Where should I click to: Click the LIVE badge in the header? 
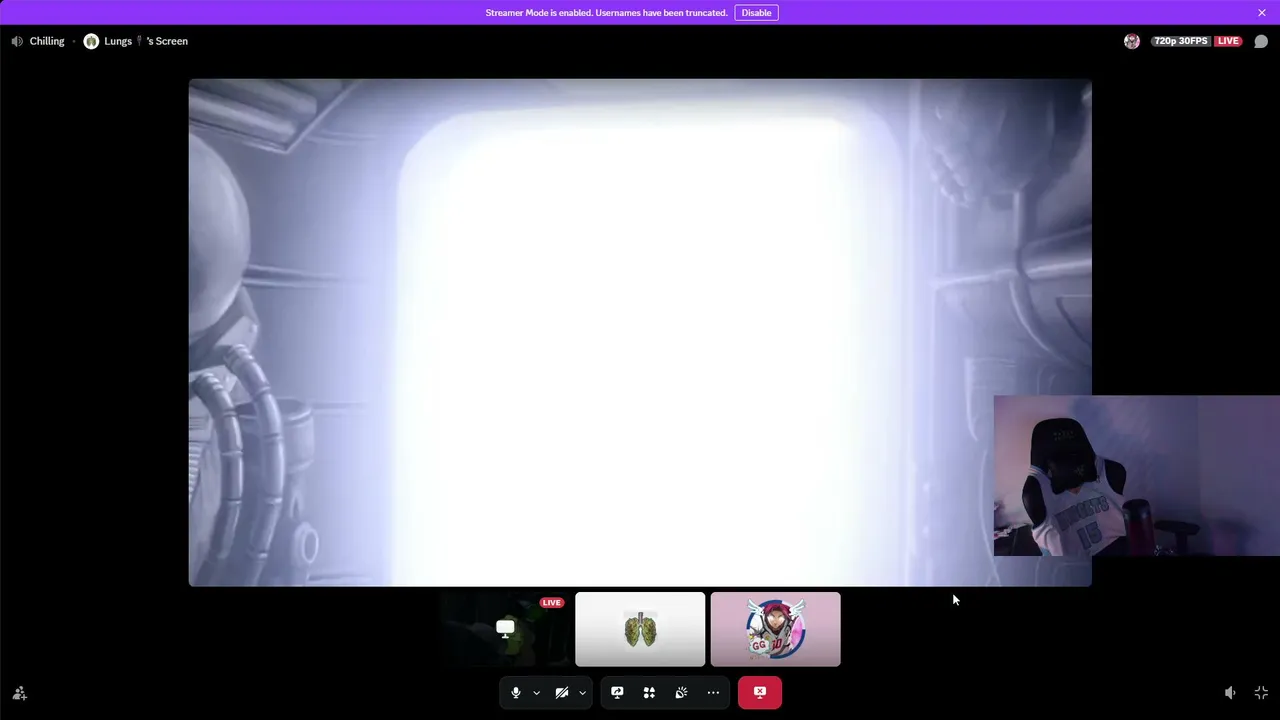pos(1228,41)
